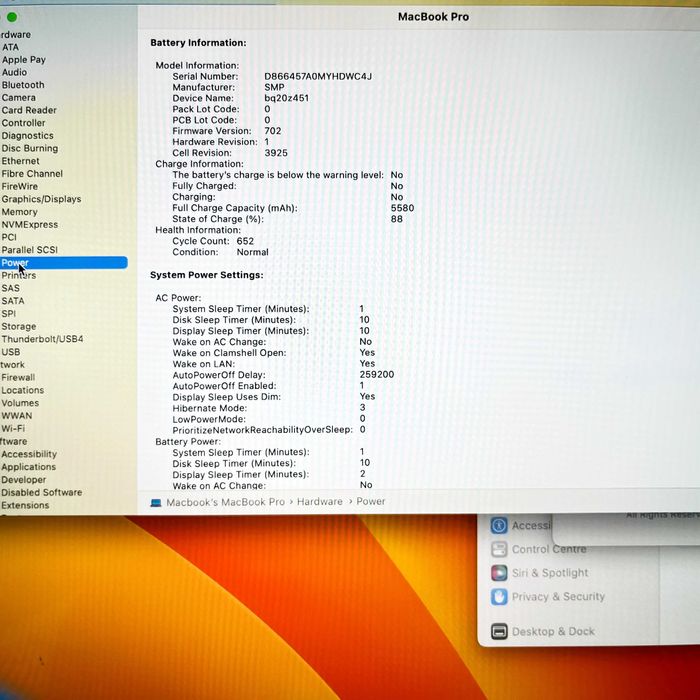Click the green zoom window button

pos(12,17)
